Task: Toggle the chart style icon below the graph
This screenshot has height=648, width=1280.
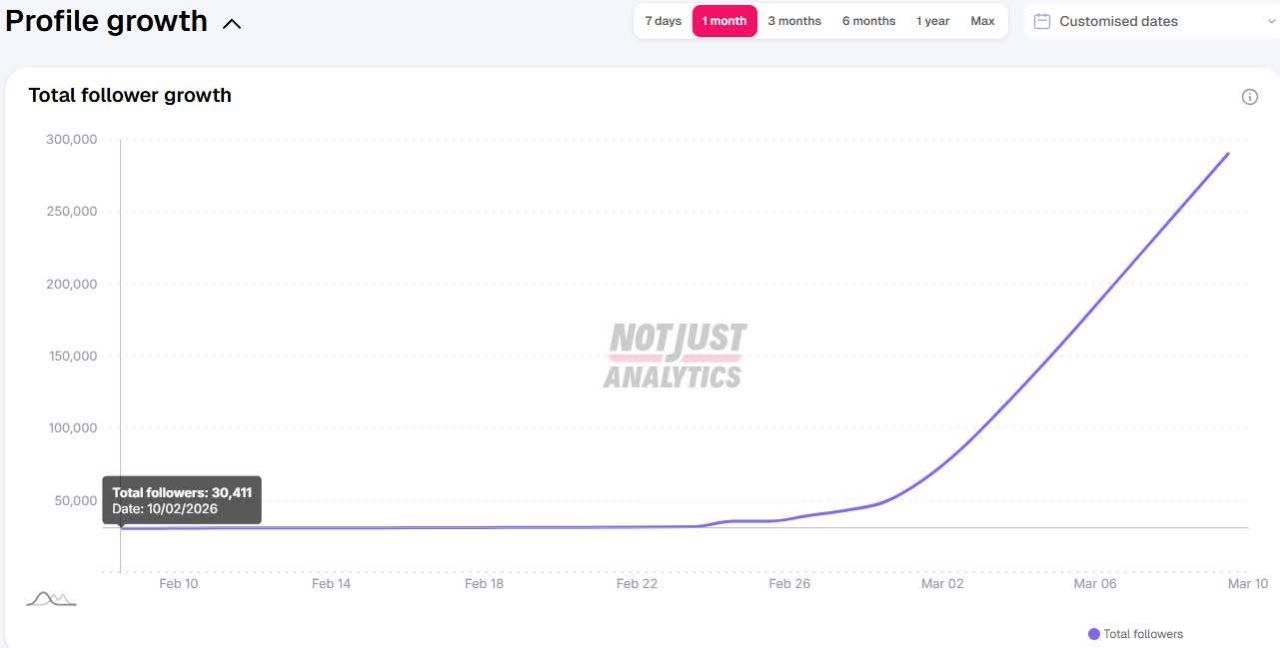Action: (51, 599)
